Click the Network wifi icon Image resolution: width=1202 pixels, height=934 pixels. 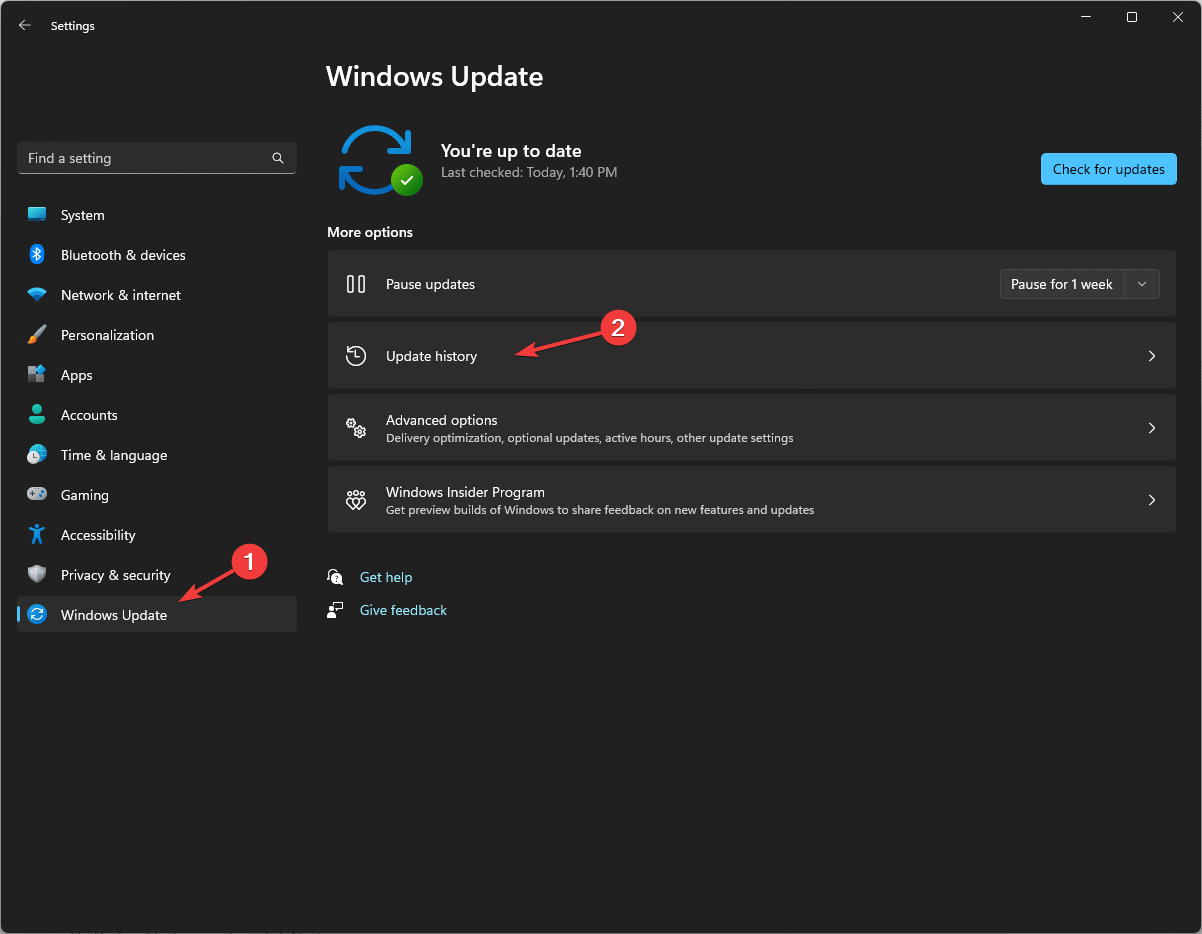(x=37, y=295)
